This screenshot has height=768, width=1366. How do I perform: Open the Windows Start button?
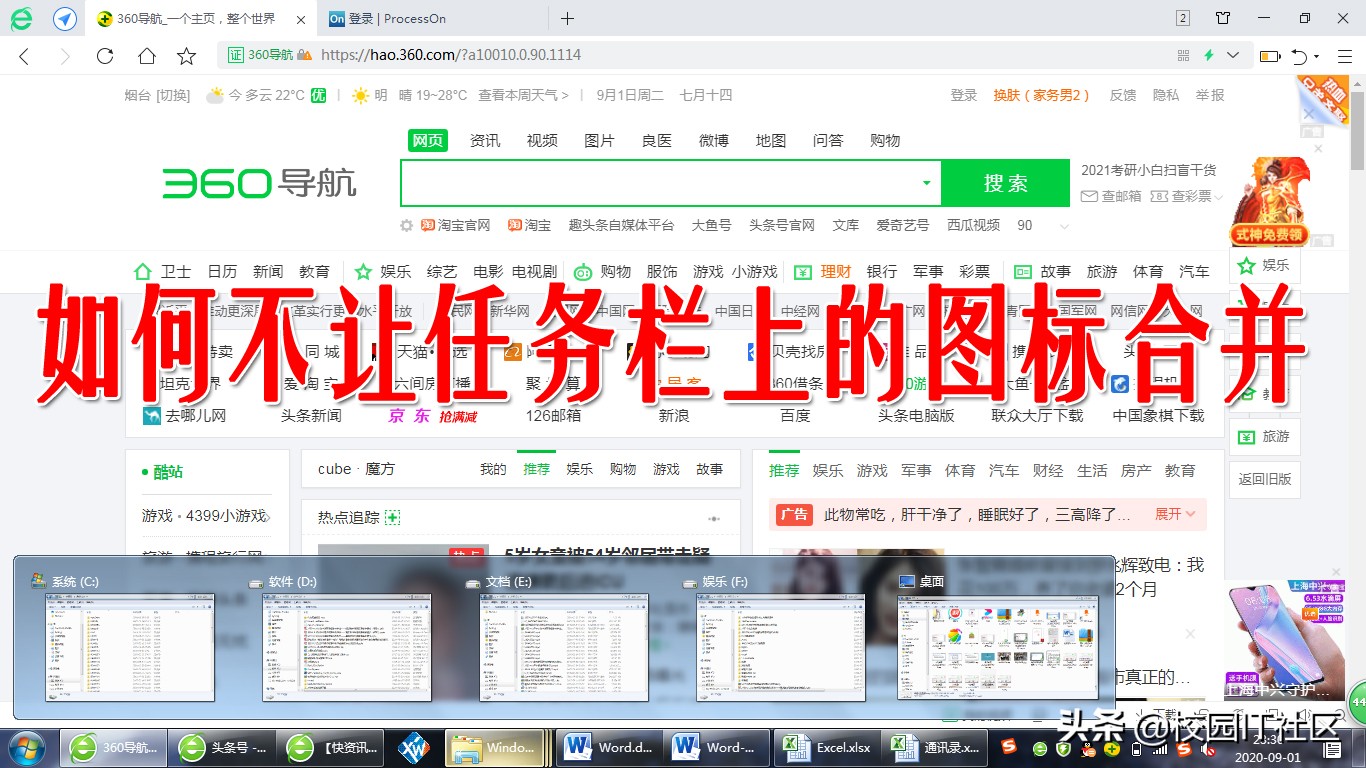28,748
